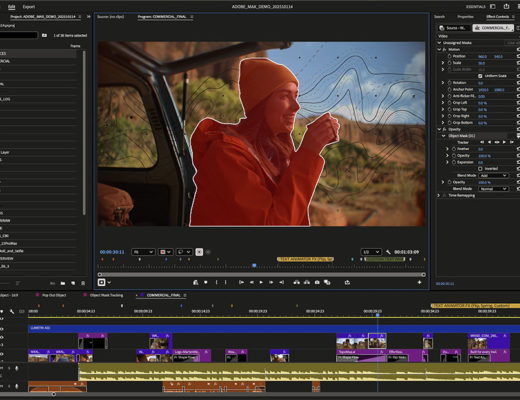Click the Lift icon in Program monitor
520x400 pixels.
(296, 282)
